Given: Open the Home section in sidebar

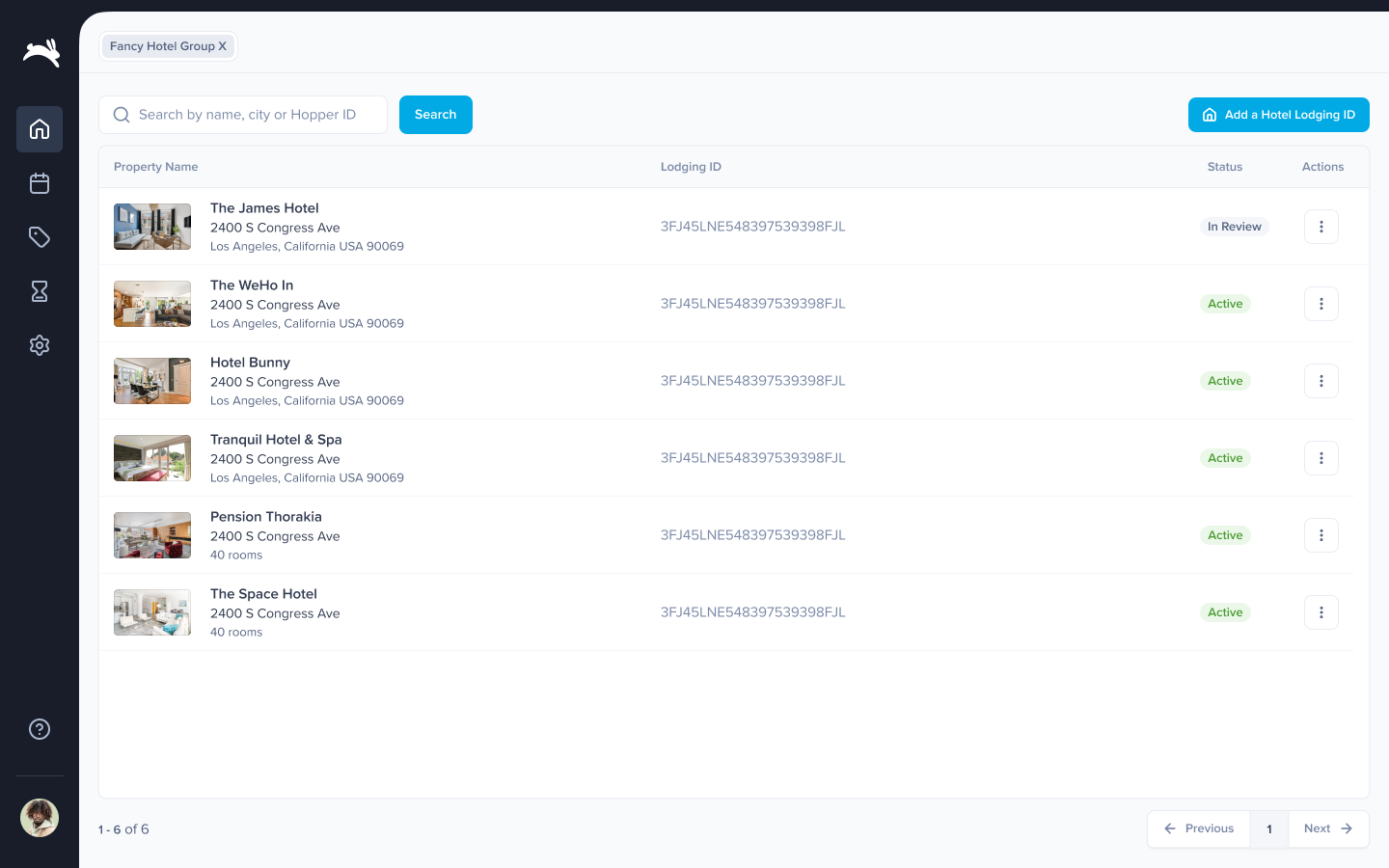Looking at the screenshot, I should (x=40, y=129).
